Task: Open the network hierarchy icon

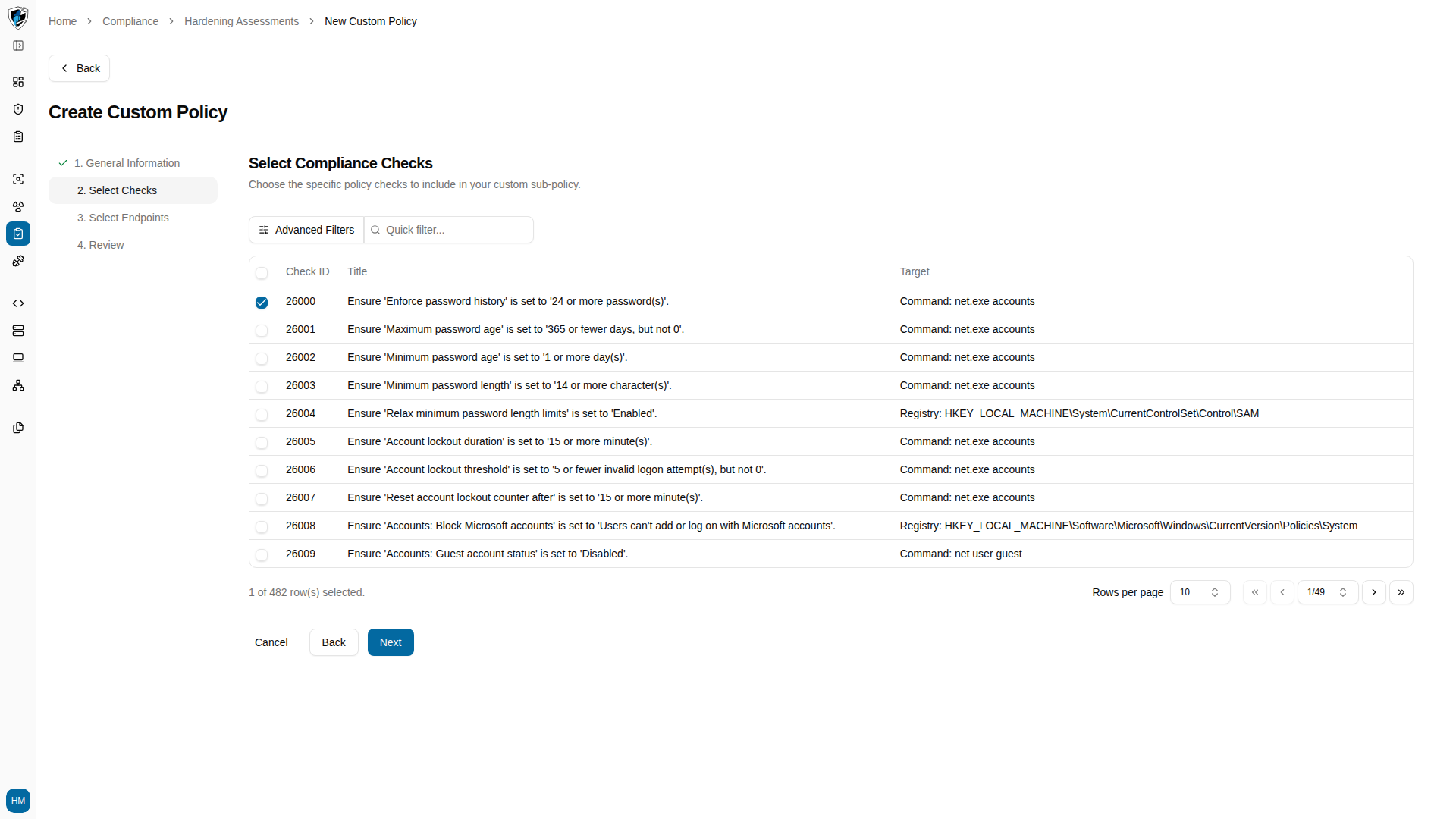Action: [x=18, y=385]
